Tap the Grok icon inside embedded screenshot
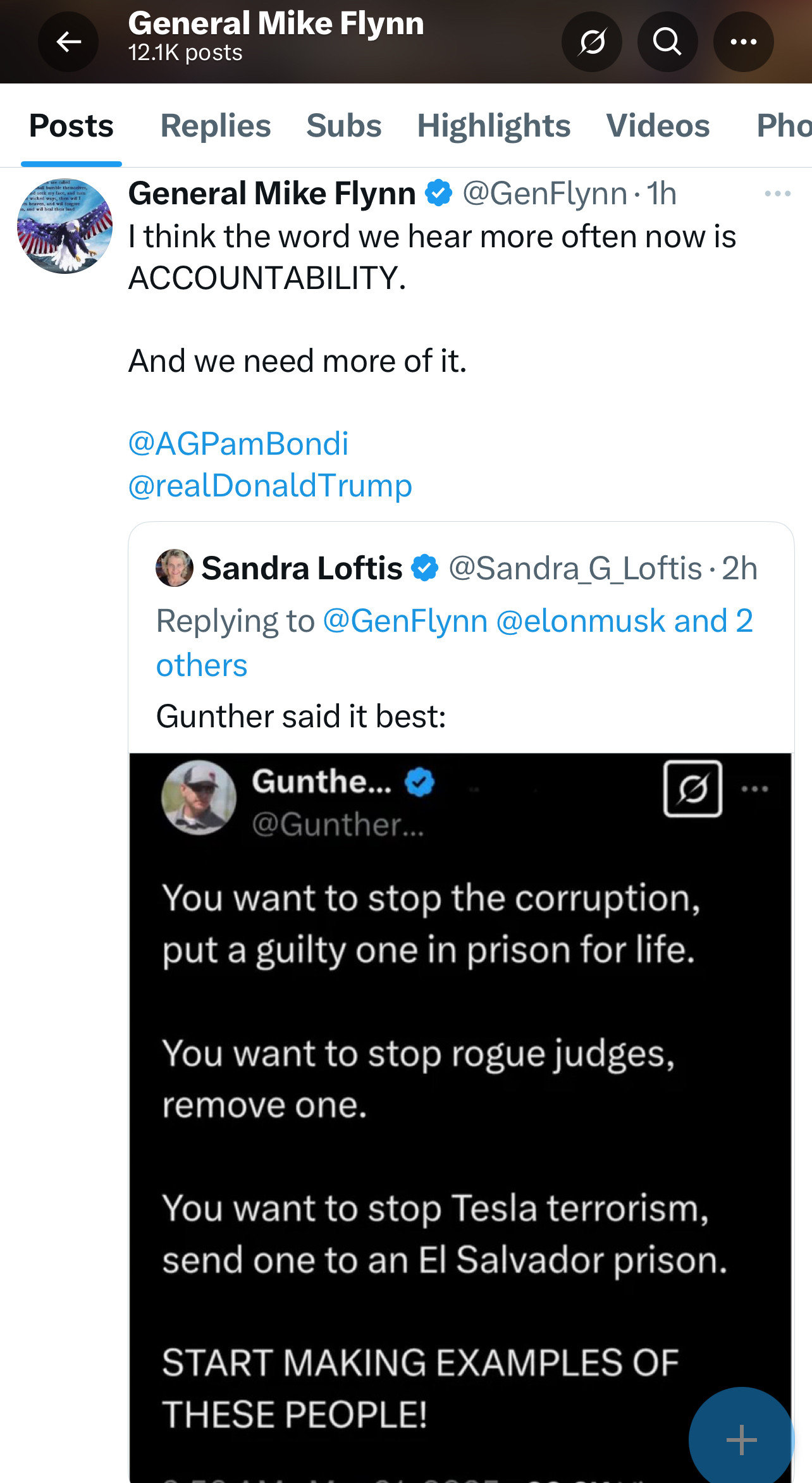Viewport: 812px width, 1483px height. click(x=692, y=789)
